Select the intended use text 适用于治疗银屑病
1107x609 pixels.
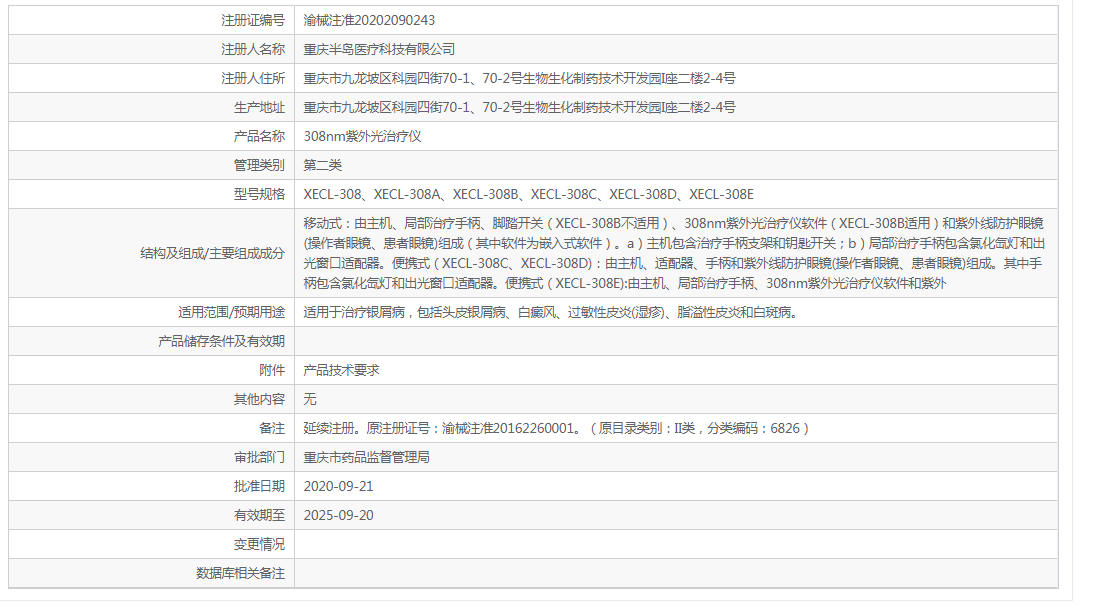[x=551, y=312]
